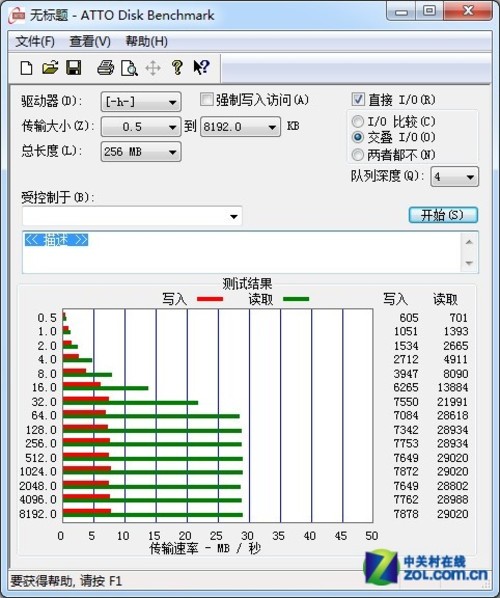Open the 驱动器 [-h-] drive dropdown
Screen dimensions: 500x598
tap(141, 102)
